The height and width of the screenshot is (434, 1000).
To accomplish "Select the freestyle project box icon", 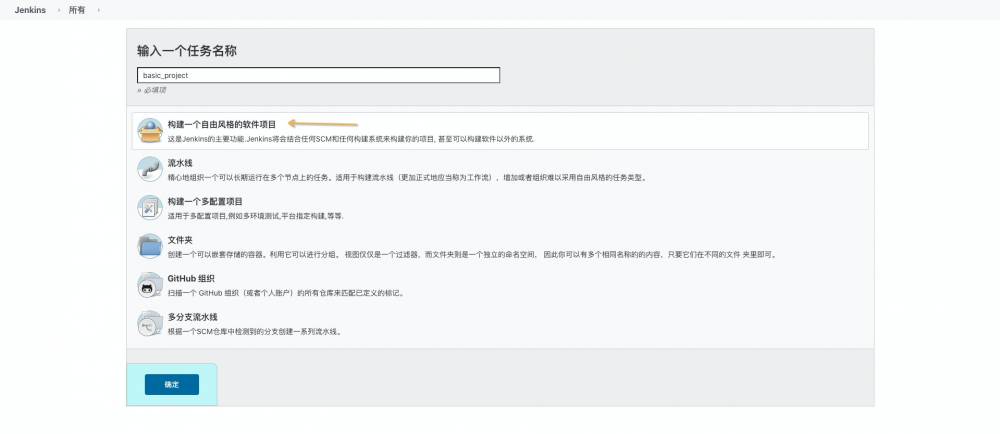I will (x=150, y=131).
